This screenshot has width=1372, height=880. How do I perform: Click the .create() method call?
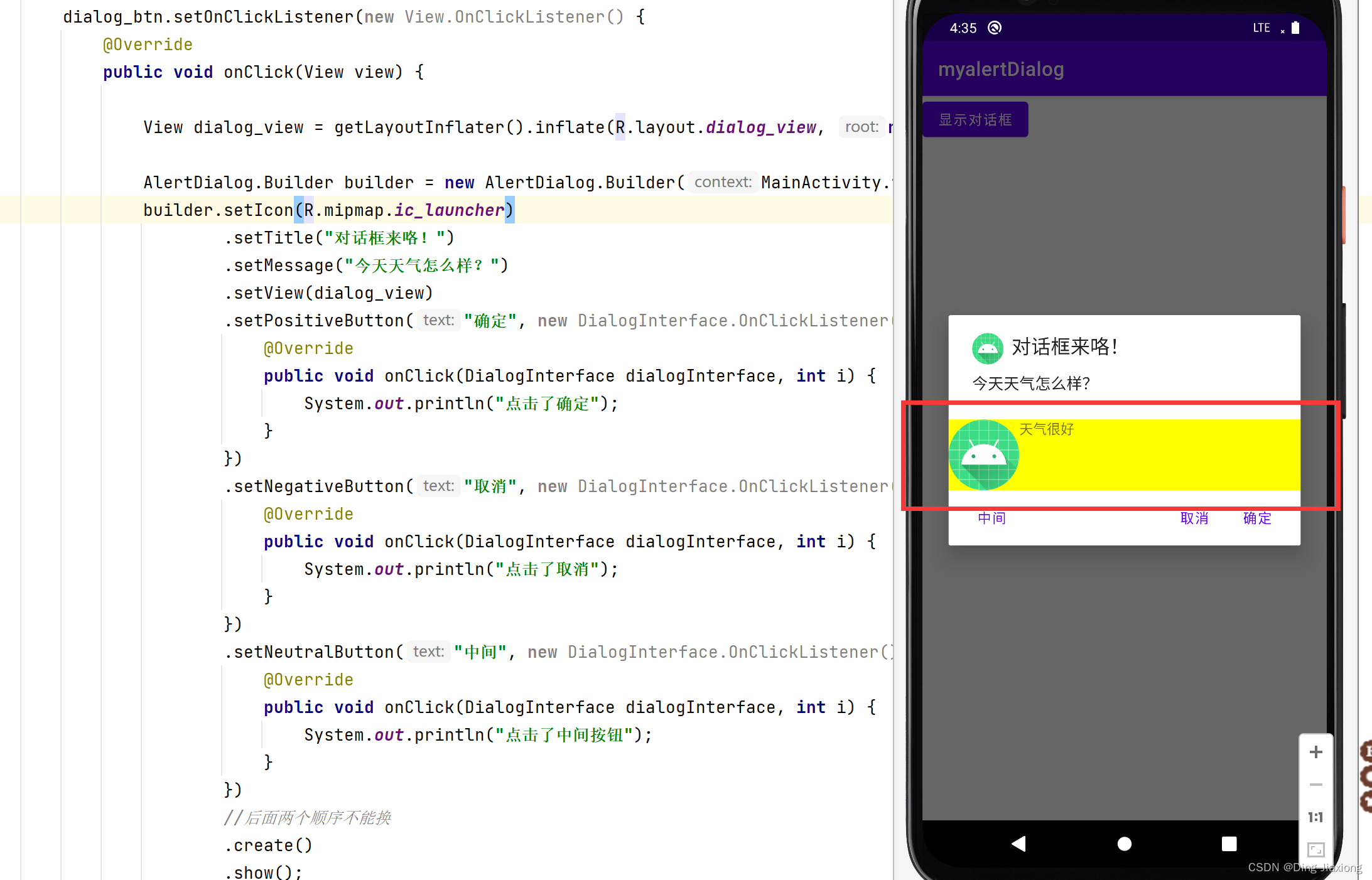click(269, 845)
